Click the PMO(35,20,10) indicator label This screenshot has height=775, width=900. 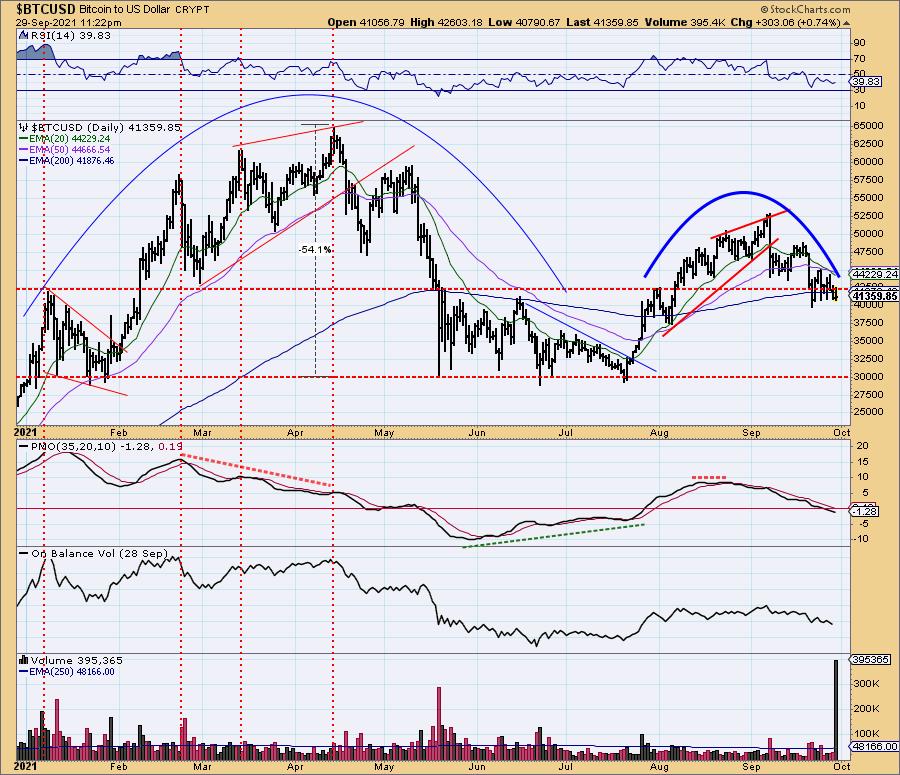[73, 446]
